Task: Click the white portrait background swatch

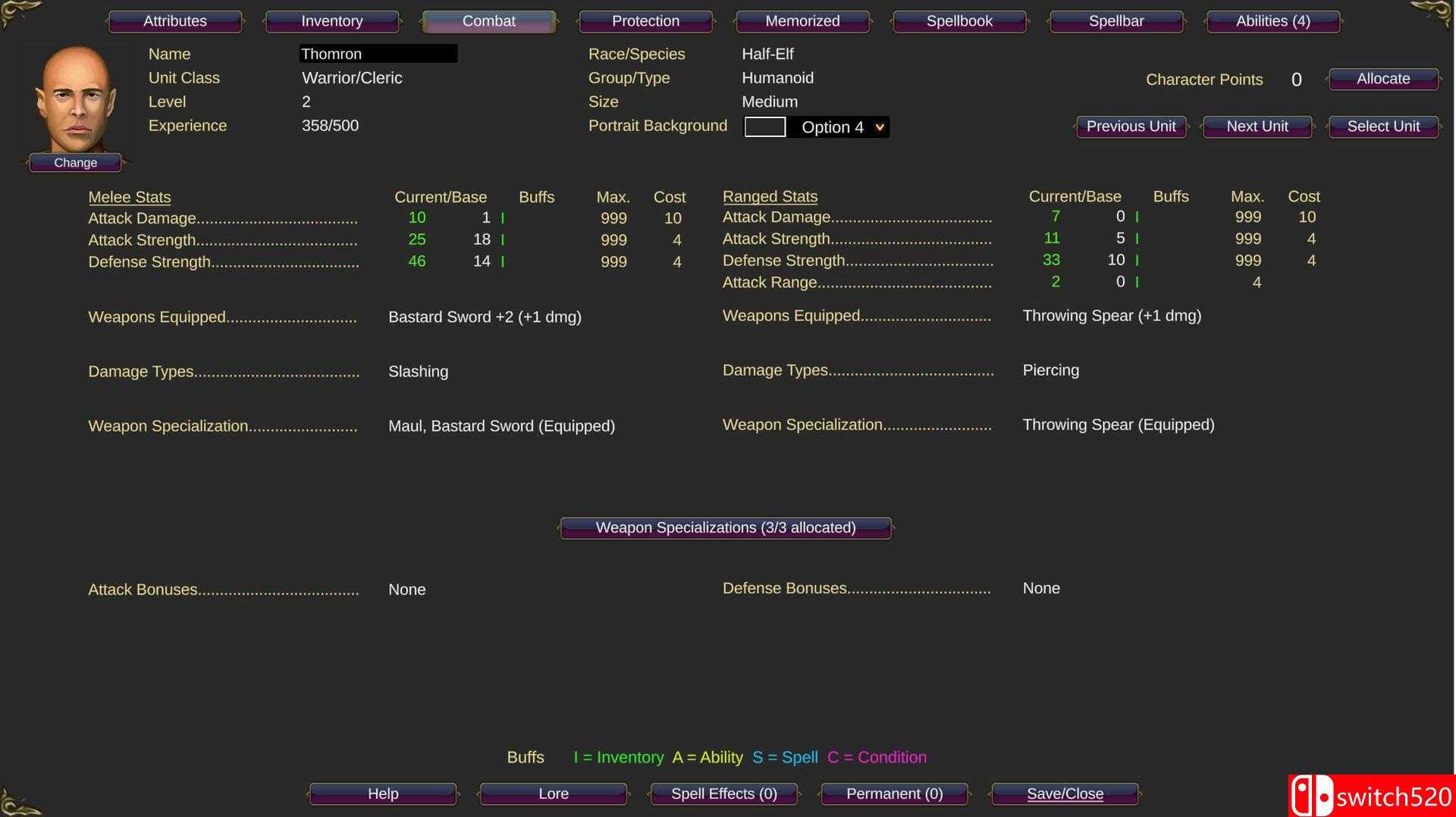Action: pyautogui.click(x=764, y=127)
